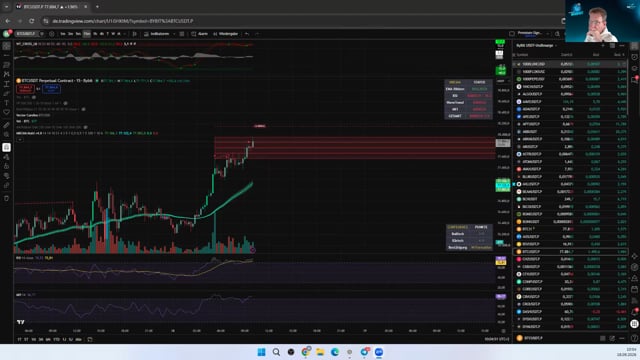Viewport: 640px width, 360px height.
Task: Select the crosshair cursor tool
Action: pyautogui.click(x=7, y=46)
